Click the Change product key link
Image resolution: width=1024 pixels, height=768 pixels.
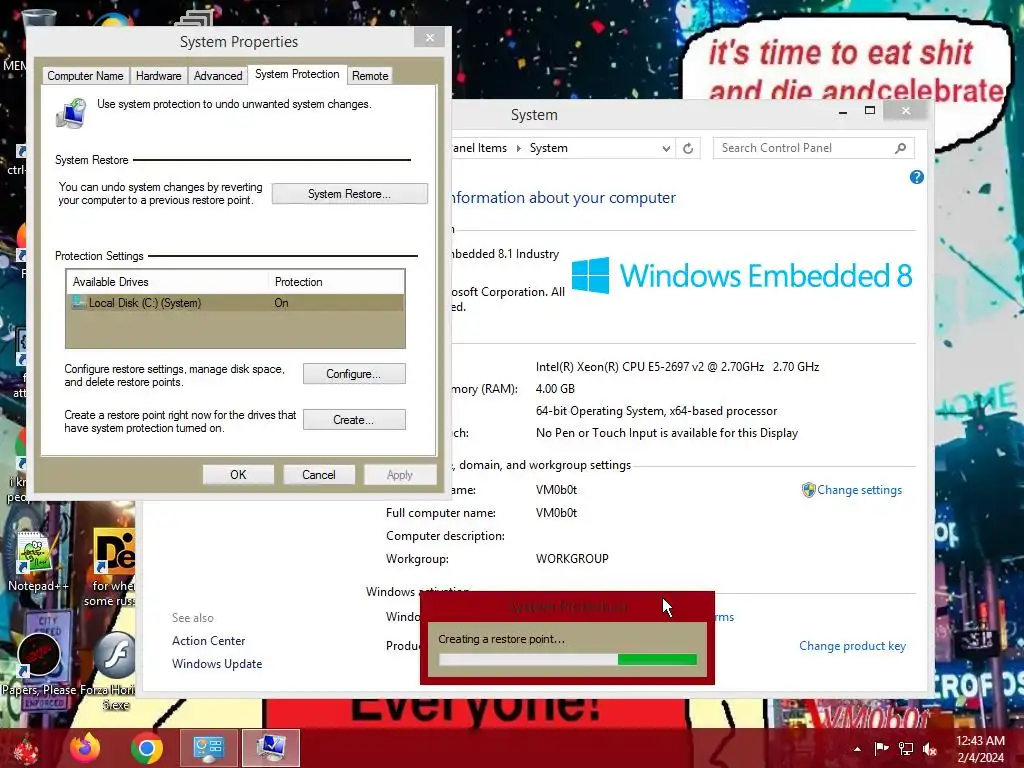pyautogui.click(x=852, y=646)
